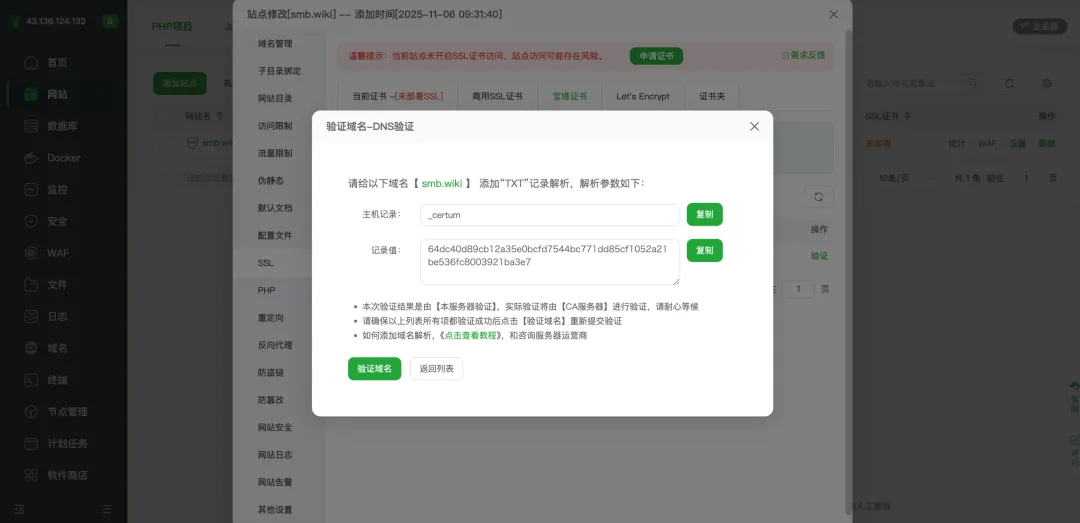Open 首页 home icon in sidebar
This screenshot has width=1080, height=523.
[x=30, y=63]
